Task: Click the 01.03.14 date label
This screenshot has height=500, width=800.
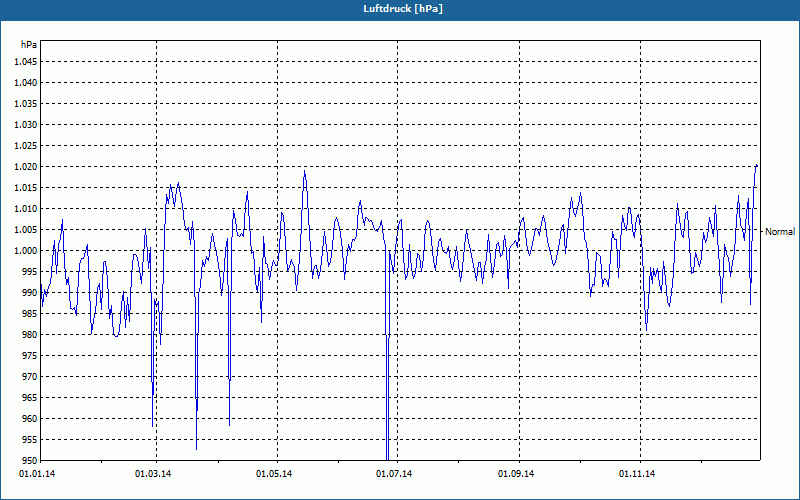Action: click(153, 474)
